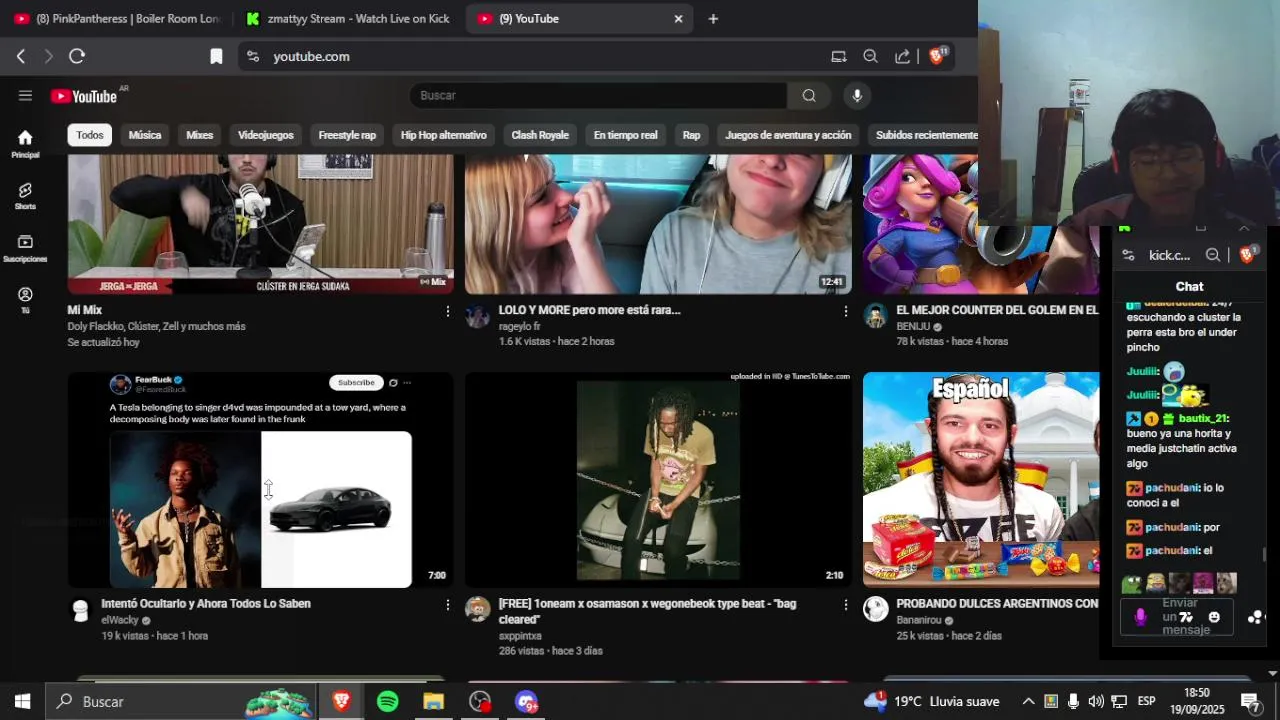The image size is (1280, 720).
Task: Click the magnifier search button
Action: pyautogui.click(x=809, y=95)
